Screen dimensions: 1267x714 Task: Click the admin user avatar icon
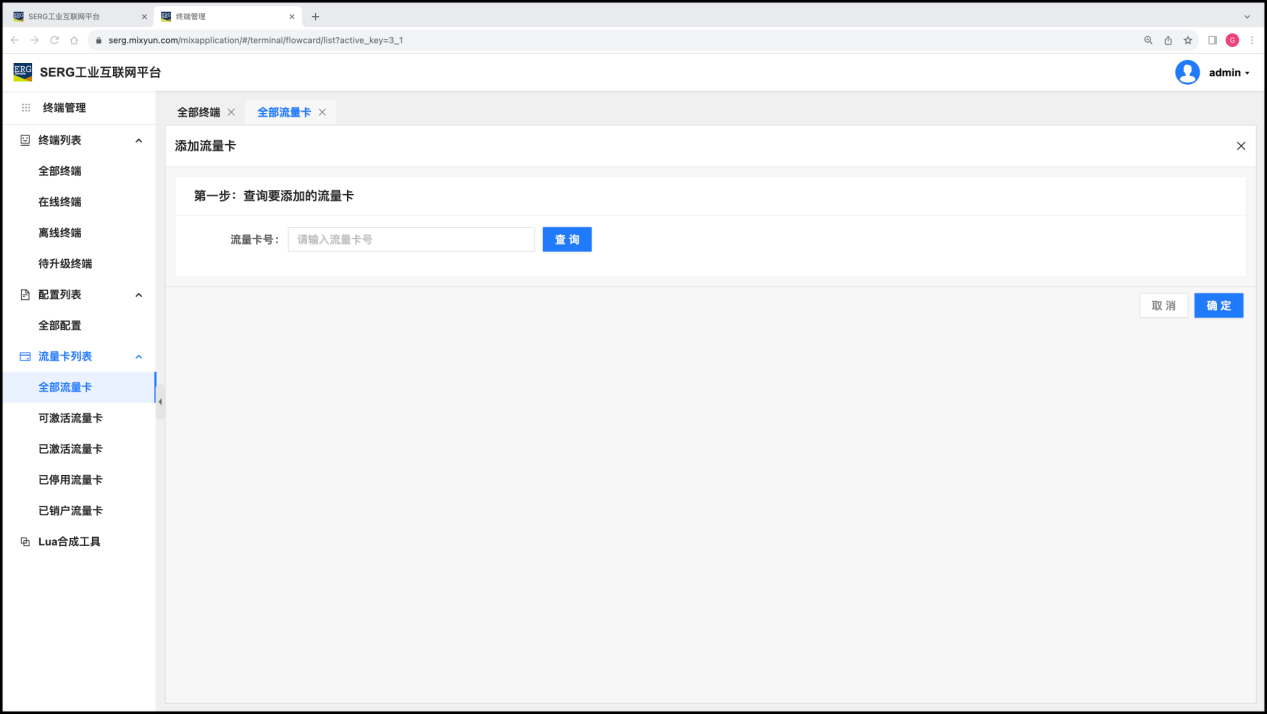[x=1187, y=72]
